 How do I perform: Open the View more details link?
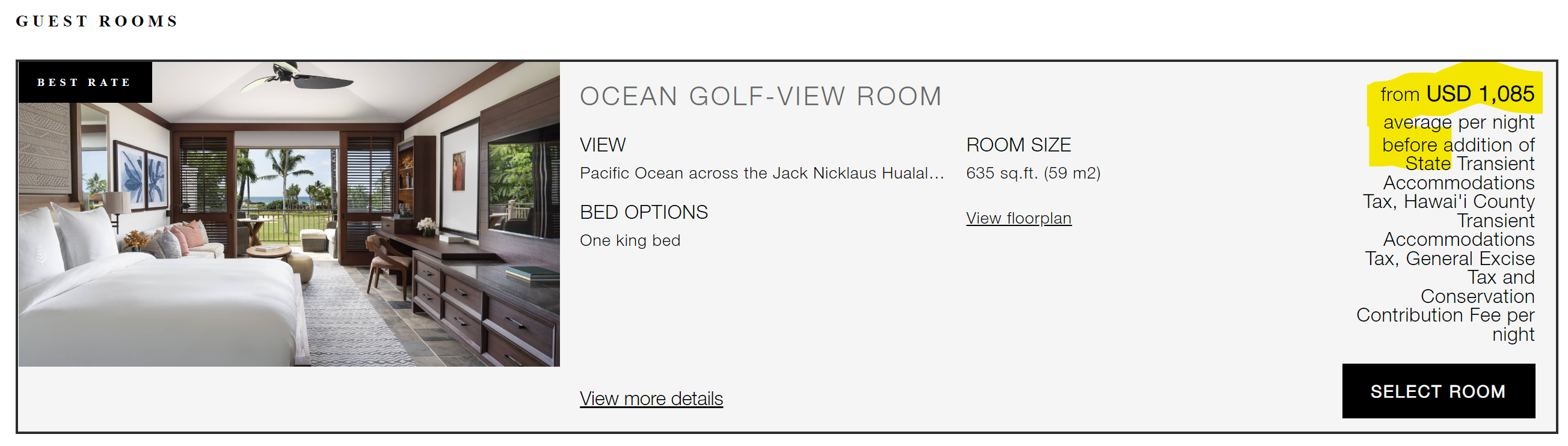(x=651, y=398)
